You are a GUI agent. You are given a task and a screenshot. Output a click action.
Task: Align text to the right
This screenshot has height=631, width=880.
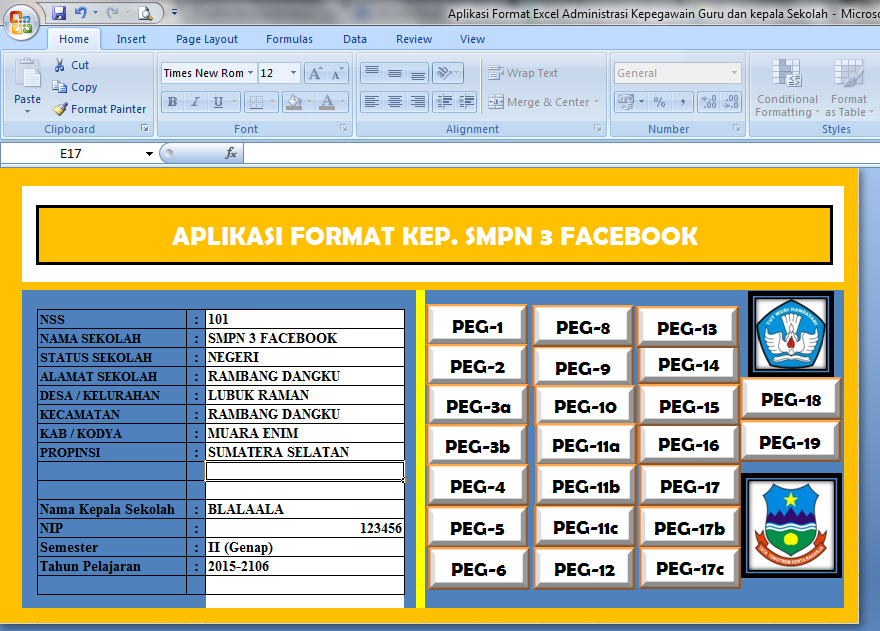point(418,102)
